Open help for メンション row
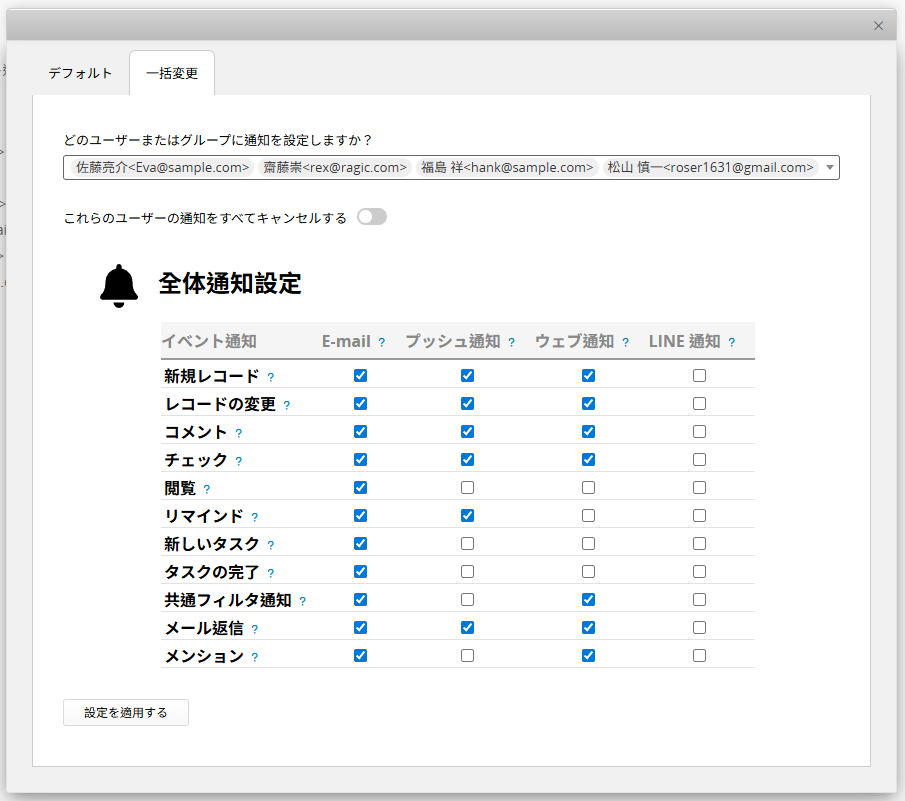Screen dimensions: 905x801 tap(255, 657)
